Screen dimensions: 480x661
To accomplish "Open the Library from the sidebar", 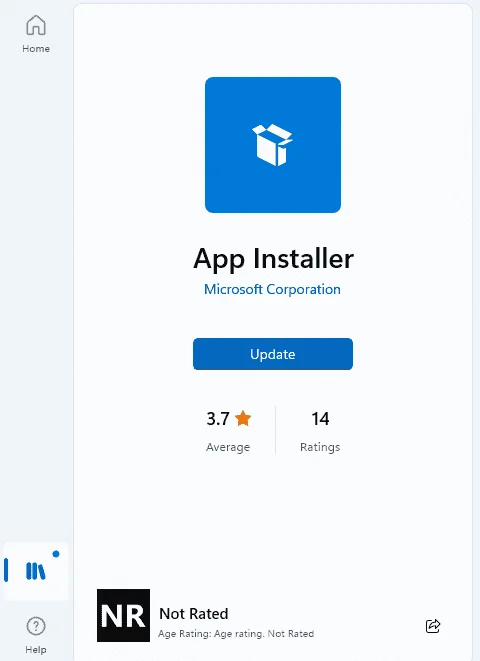I will 36,571.
